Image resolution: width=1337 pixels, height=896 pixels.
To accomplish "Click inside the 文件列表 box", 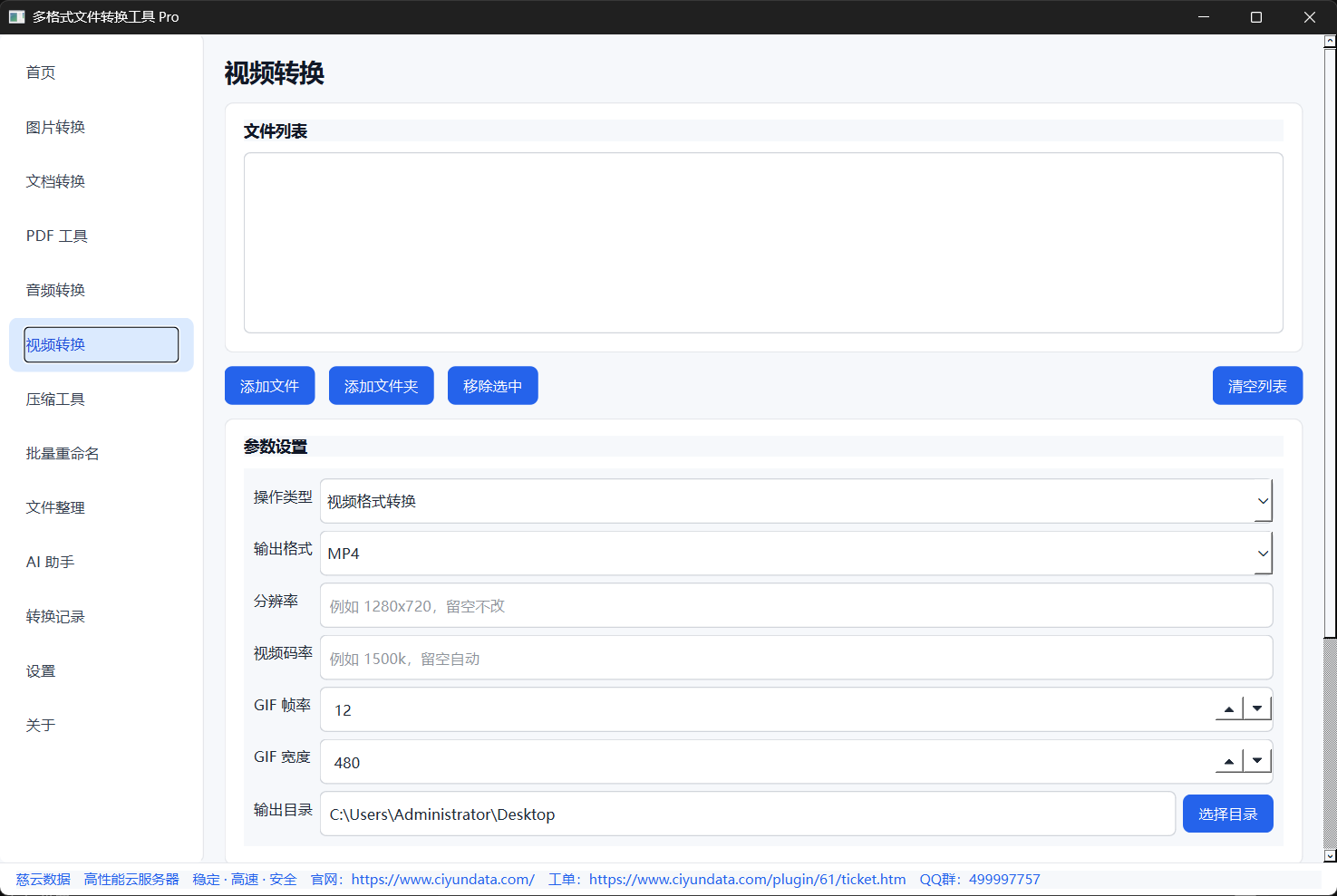I will (763, 243).
